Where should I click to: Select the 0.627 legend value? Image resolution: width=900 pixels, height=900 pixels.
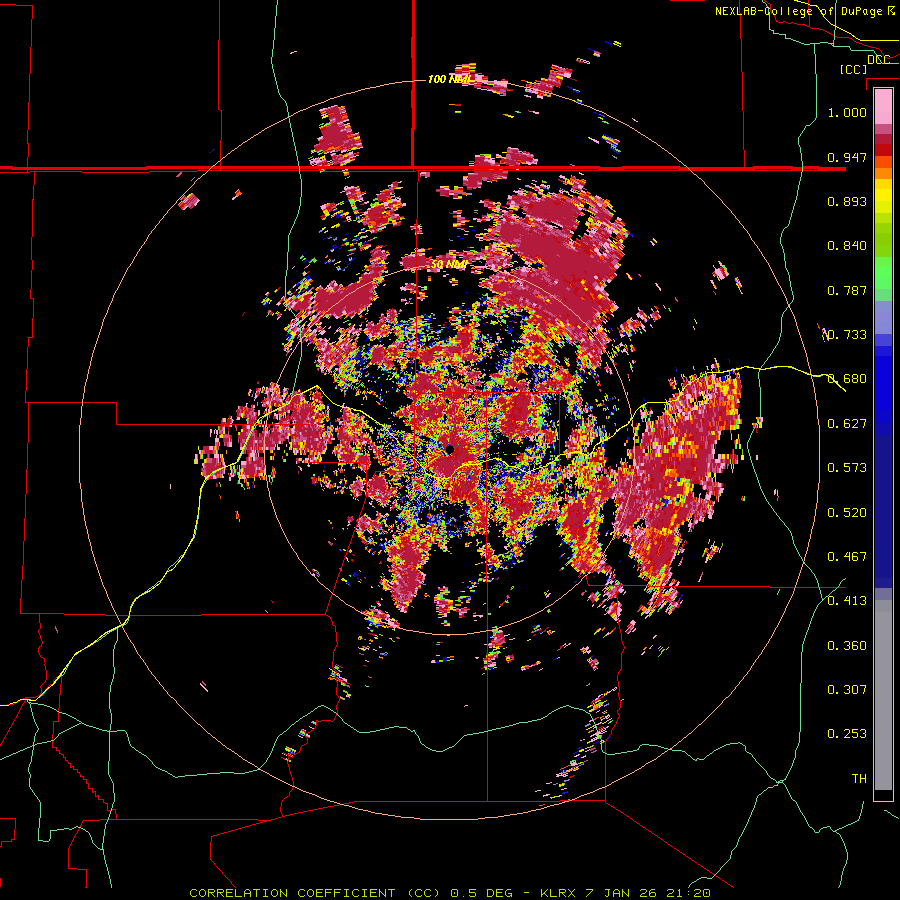click(x=847, y=424)
